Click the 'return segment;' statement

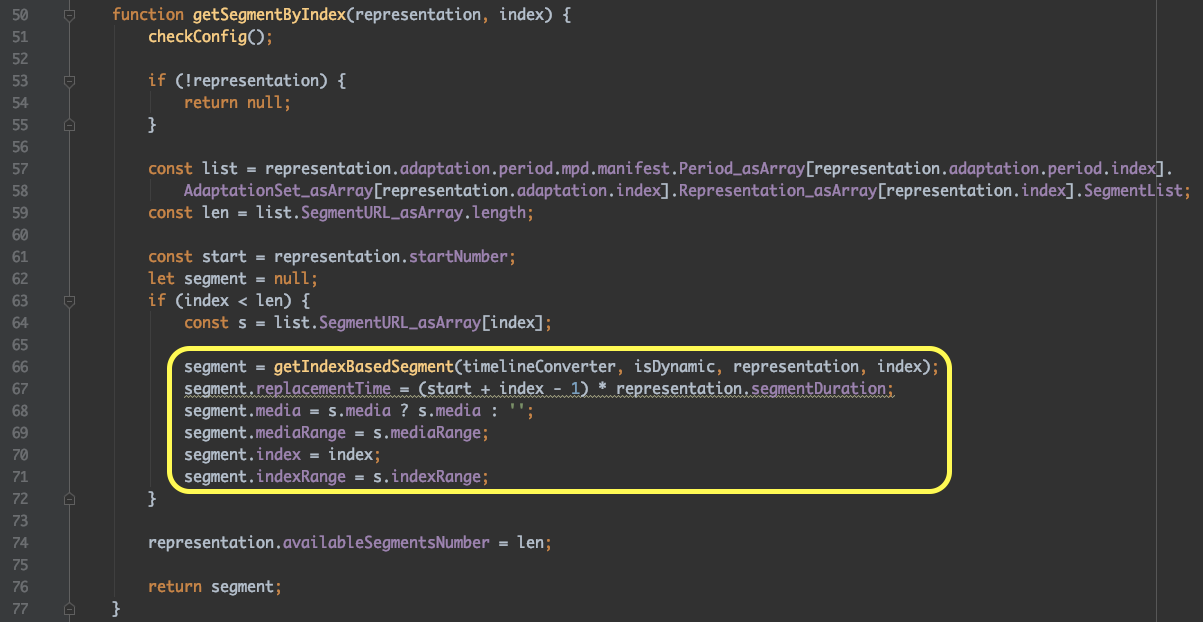click(215, 587)
